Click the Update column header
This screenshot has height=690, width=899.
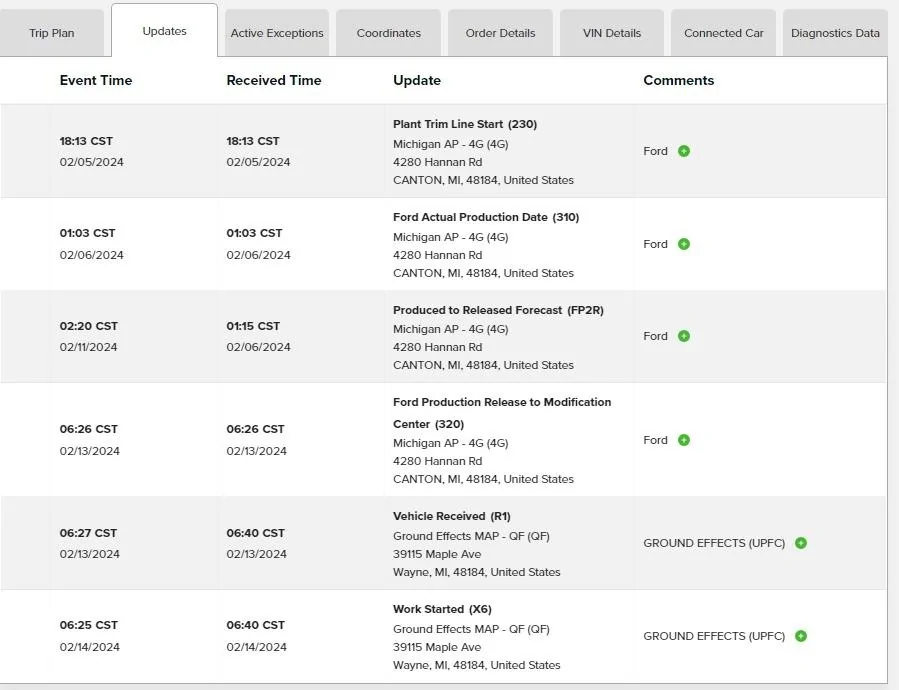tap(417, 80)
